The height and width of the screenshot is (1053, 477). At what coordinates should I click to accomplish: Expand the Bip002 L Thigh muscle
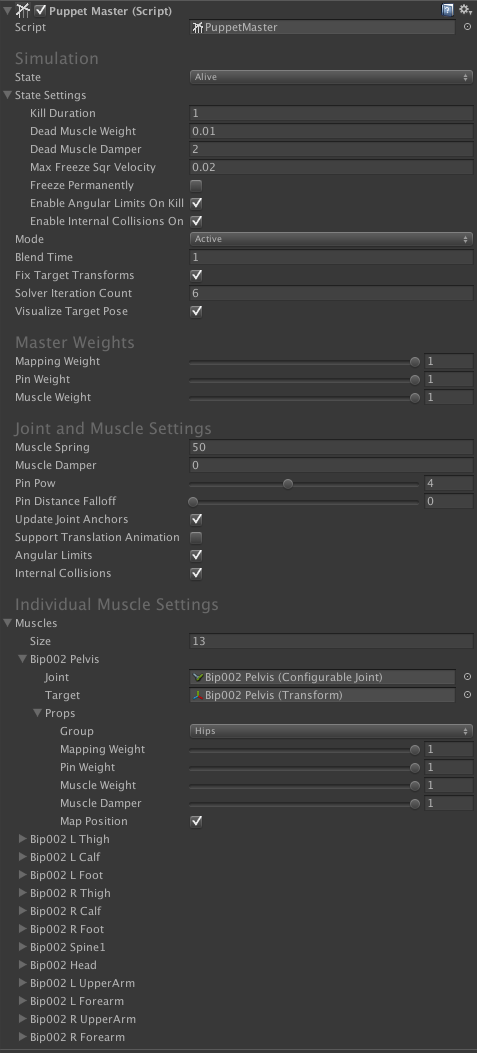23,839
